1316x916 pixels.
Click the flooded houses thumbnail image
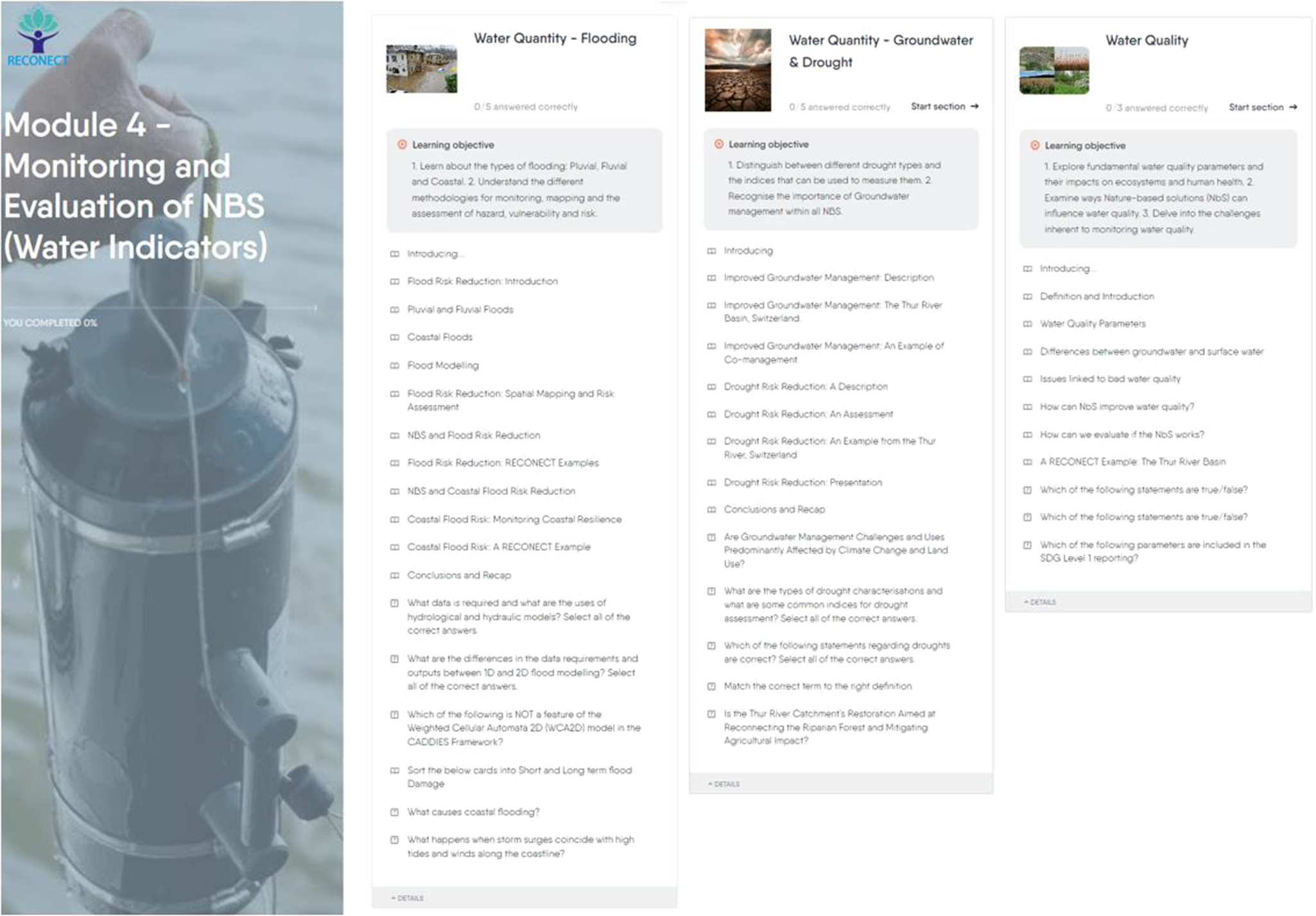pos(421,69)
